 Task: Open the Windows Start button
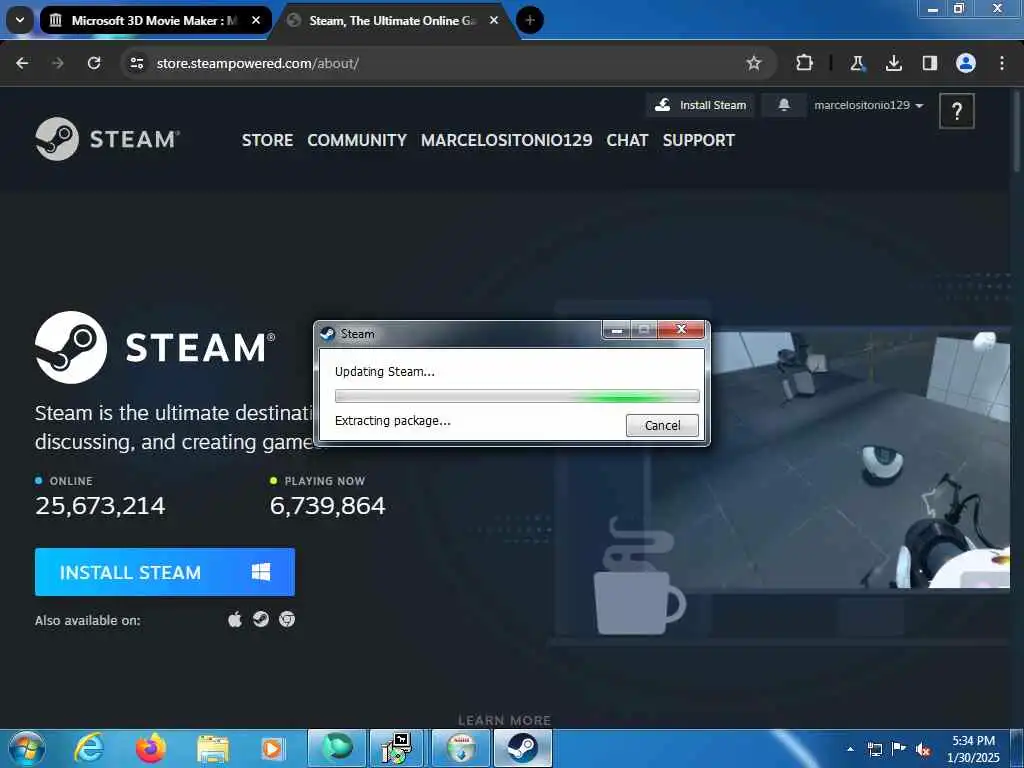(27, 748)
